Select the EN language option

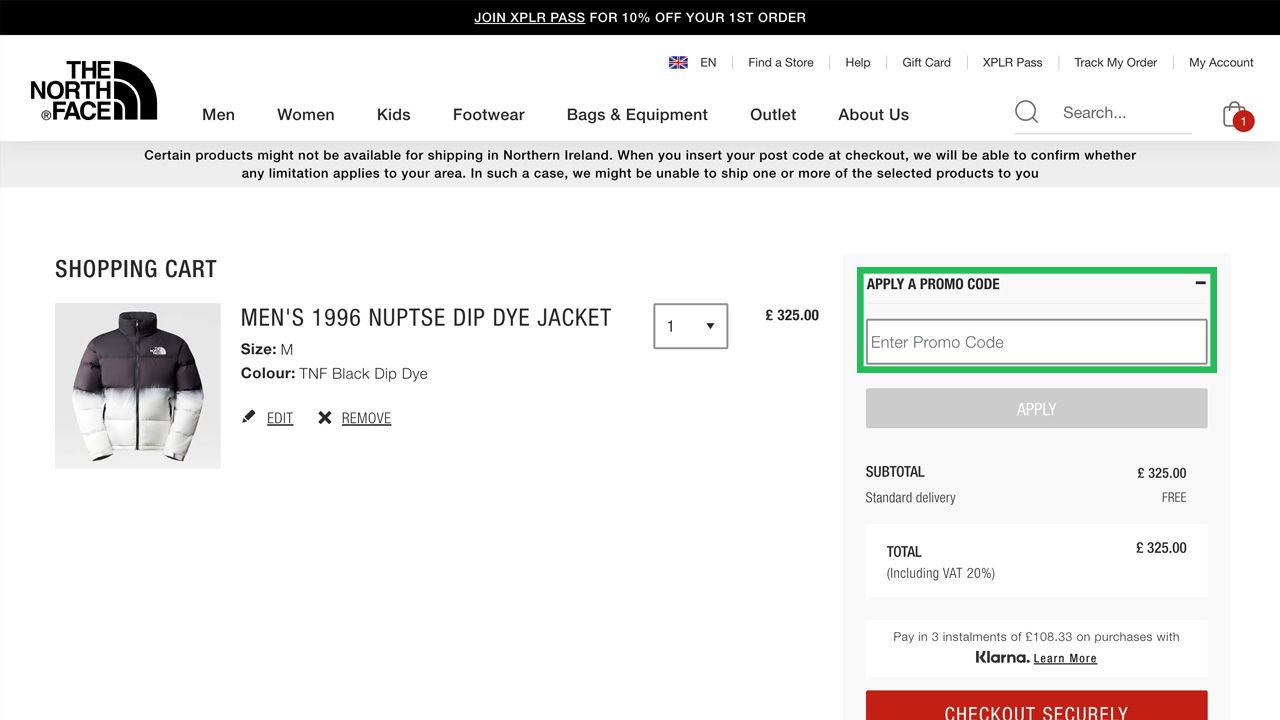click(x=708, y=62)
